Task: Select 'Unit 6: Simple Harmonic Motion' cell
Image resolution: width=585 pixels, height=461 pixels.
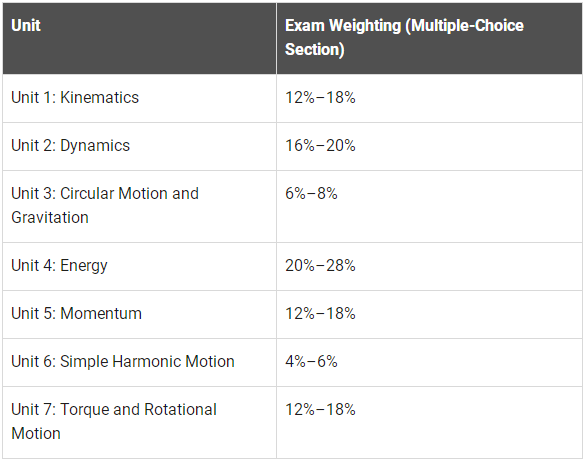Action: [139, 362]
